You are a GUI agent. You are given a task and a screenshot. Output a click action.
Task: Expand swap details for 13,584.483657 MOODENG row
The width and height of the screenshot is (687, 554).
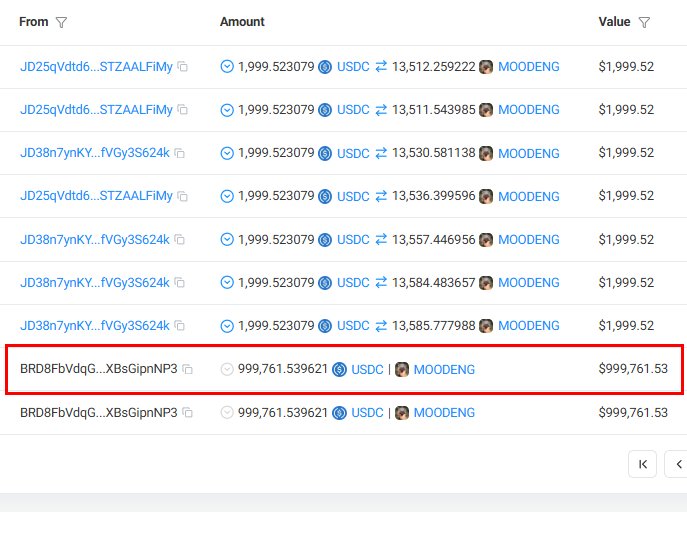(x=227, y=282)
